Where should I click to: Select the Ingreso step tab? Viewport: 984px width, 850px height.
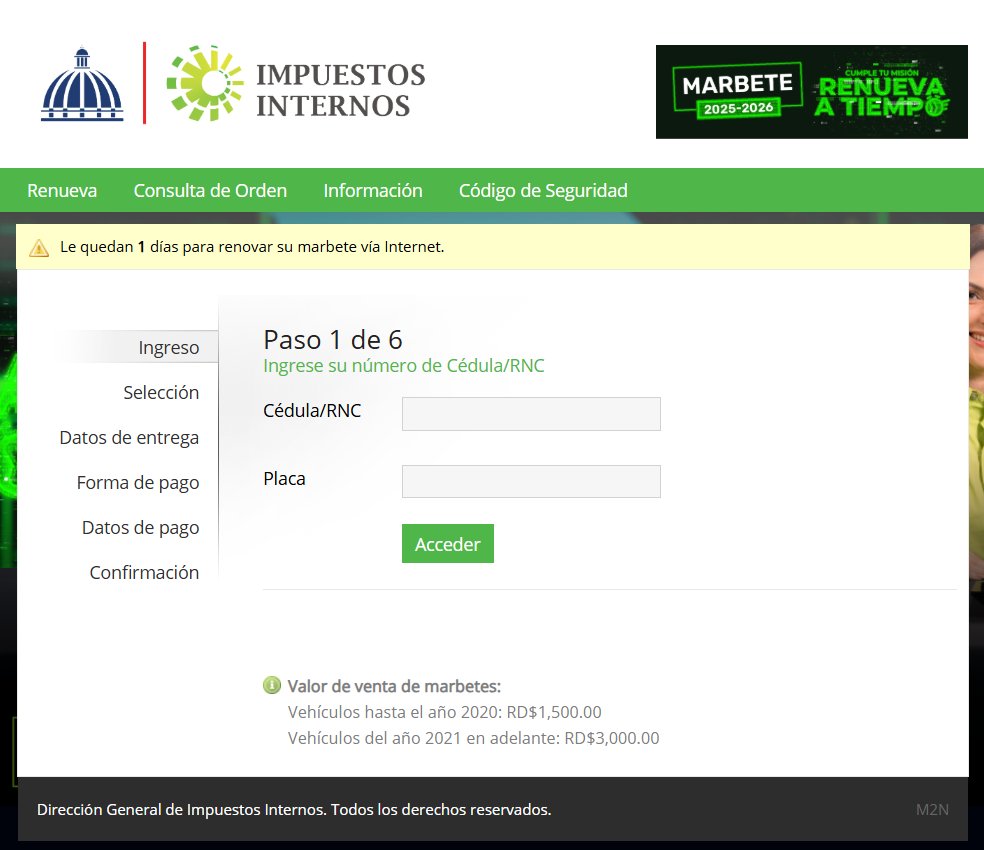(x=169, y=347)
